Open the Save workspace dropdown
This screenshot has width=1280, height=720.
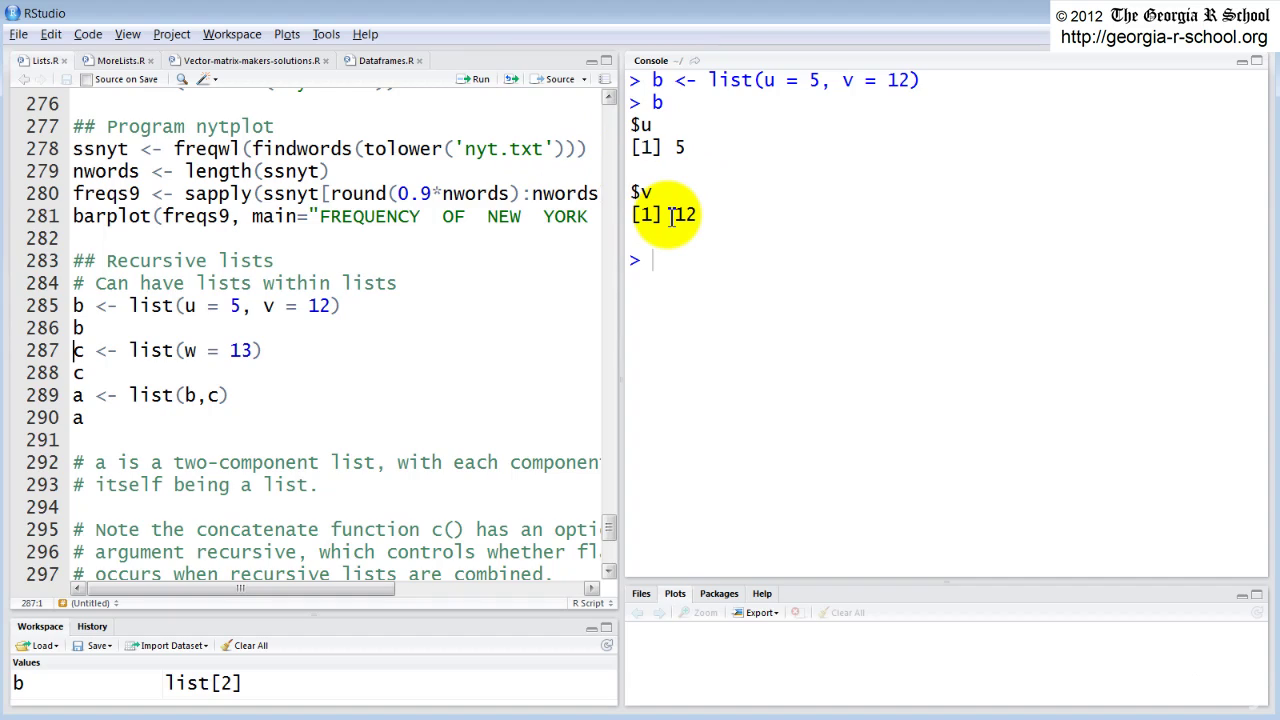pos(91,646)
